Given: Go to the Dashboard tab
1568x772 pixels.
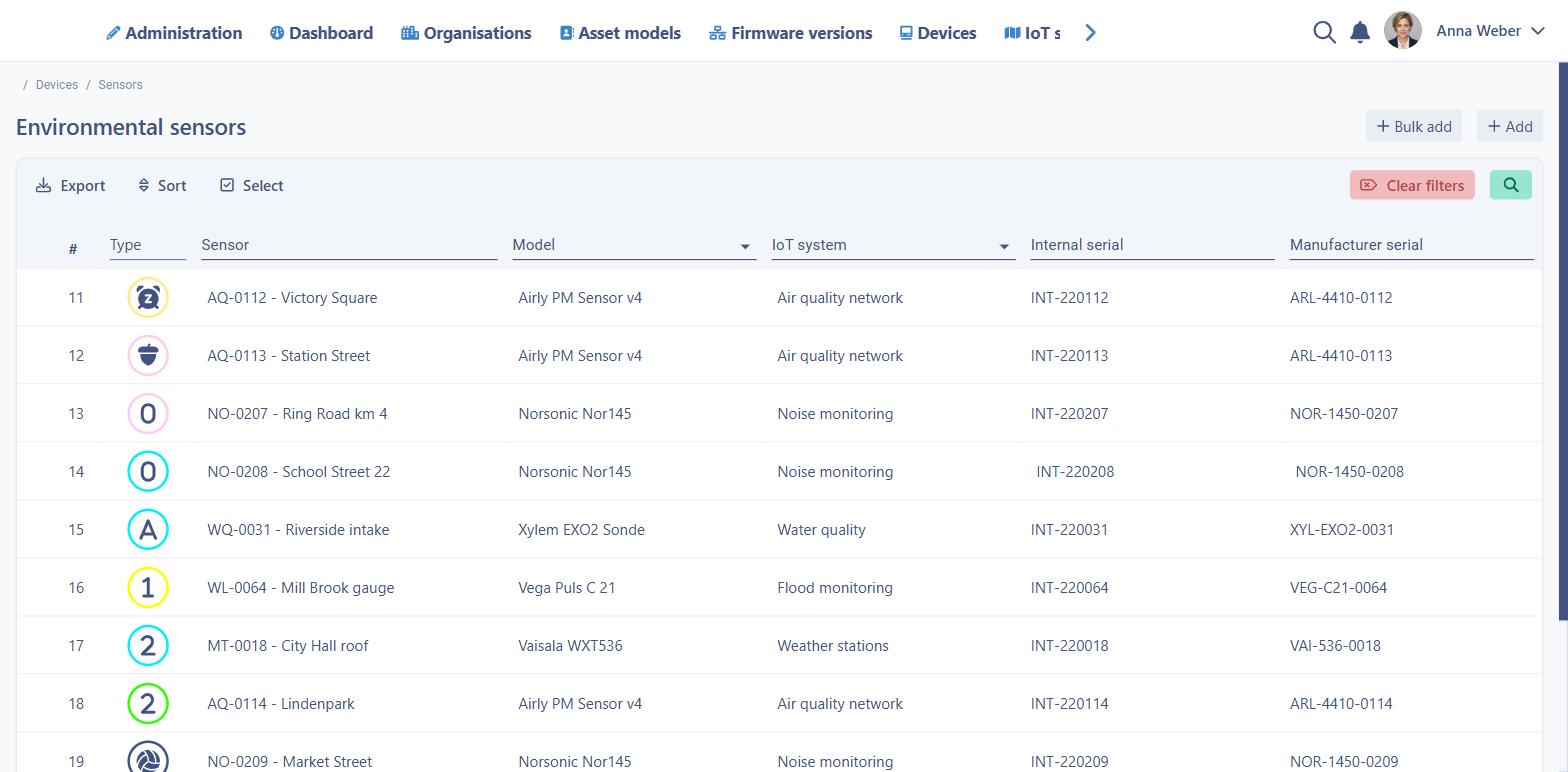Looking at the screenshot, I should tap(321, 33).
